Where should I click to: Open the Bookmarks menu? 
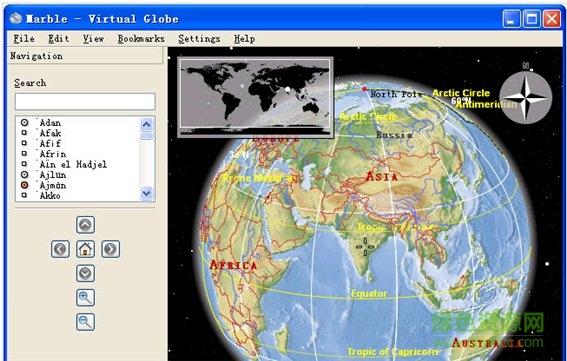[x=141, y=39]
